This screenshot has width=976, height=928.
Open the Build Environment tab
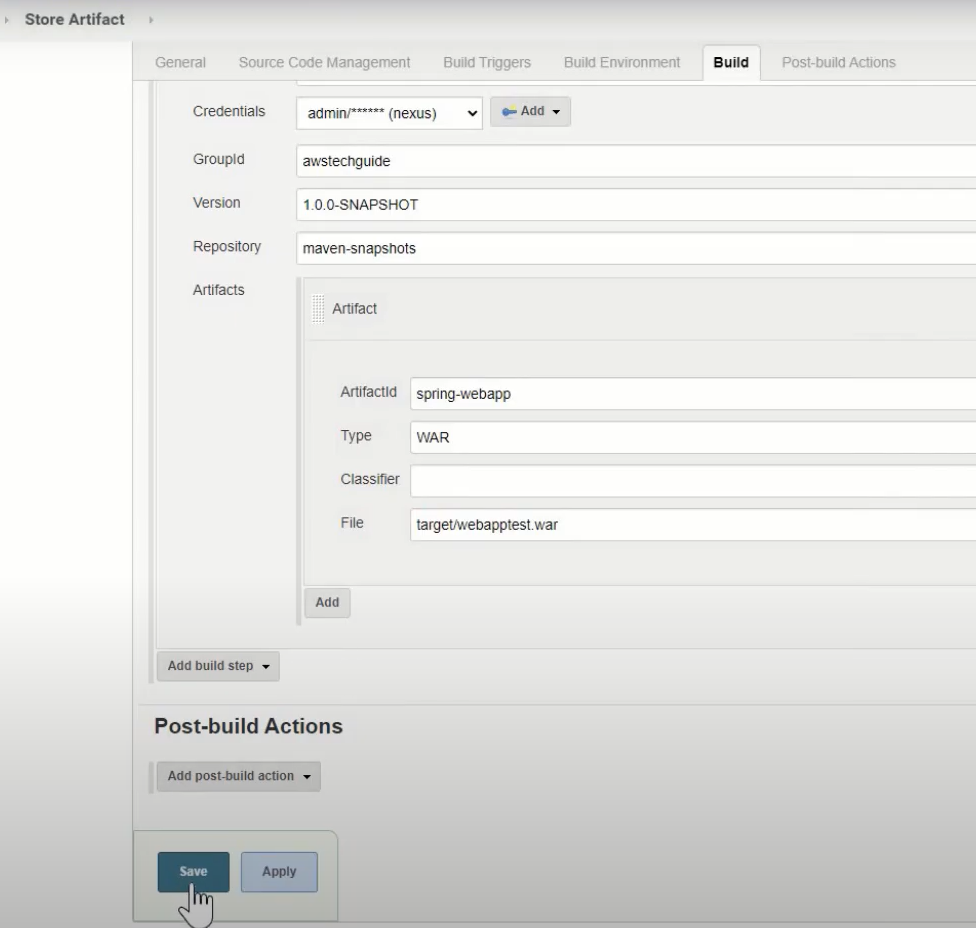tap(622, 62)
